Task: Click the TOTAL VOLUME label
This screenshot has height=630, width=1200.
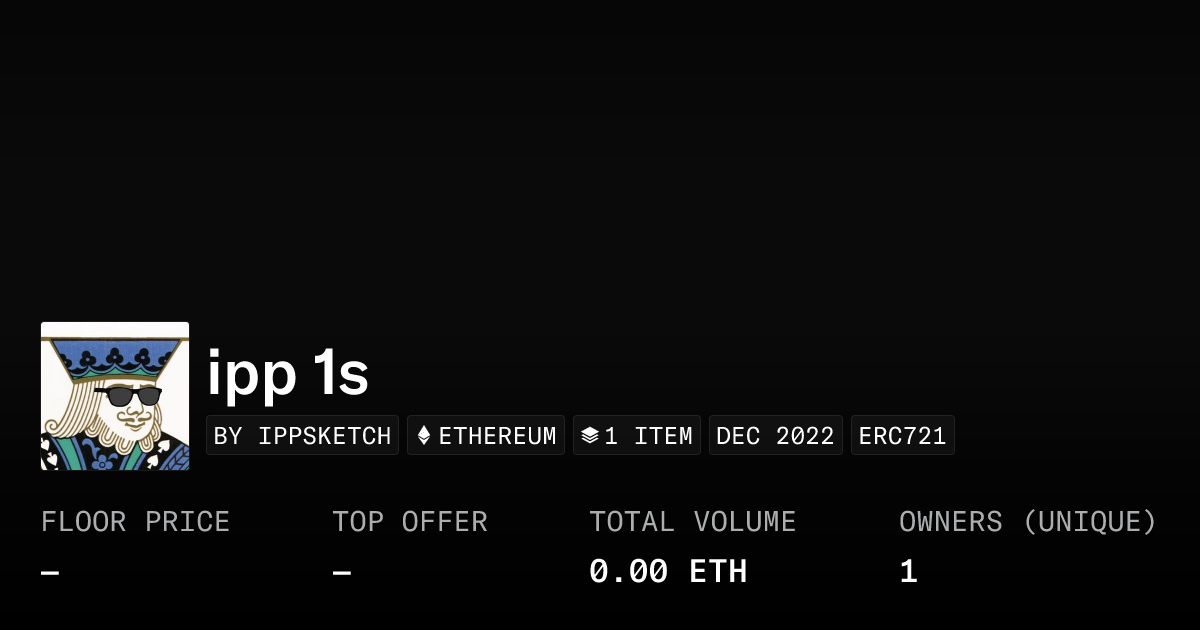Action: [692, 522]
